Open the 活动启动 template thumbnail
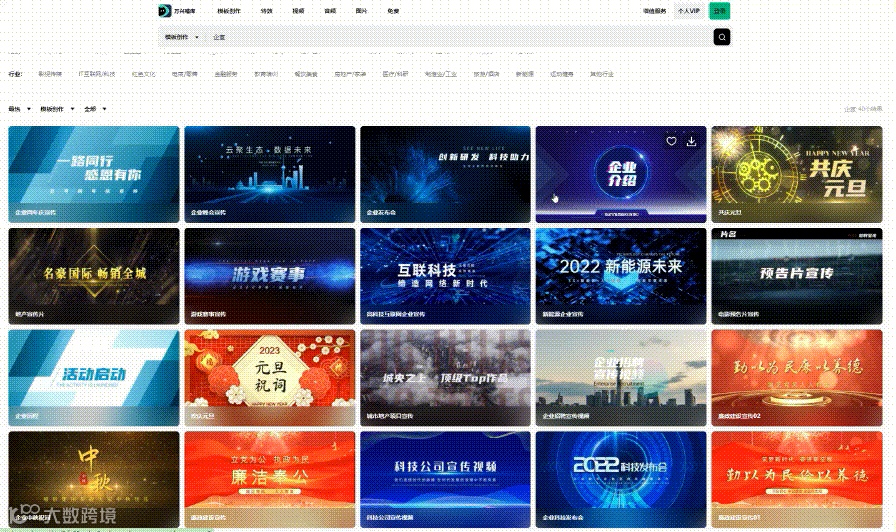This screenshot has height=532, width=896. (x=94, y=378)
